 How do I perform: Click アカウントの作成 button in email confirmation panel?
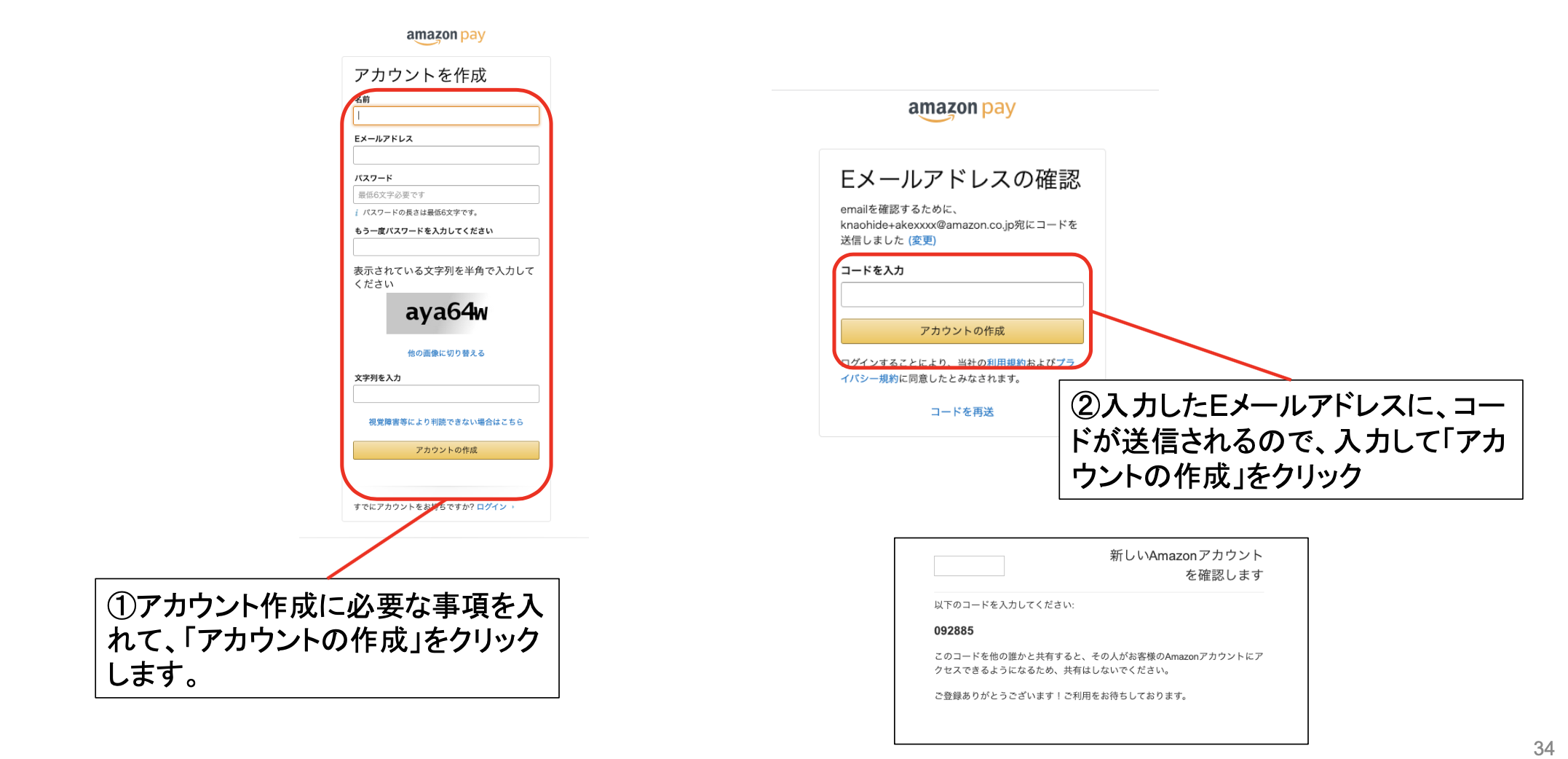(962, 331)
